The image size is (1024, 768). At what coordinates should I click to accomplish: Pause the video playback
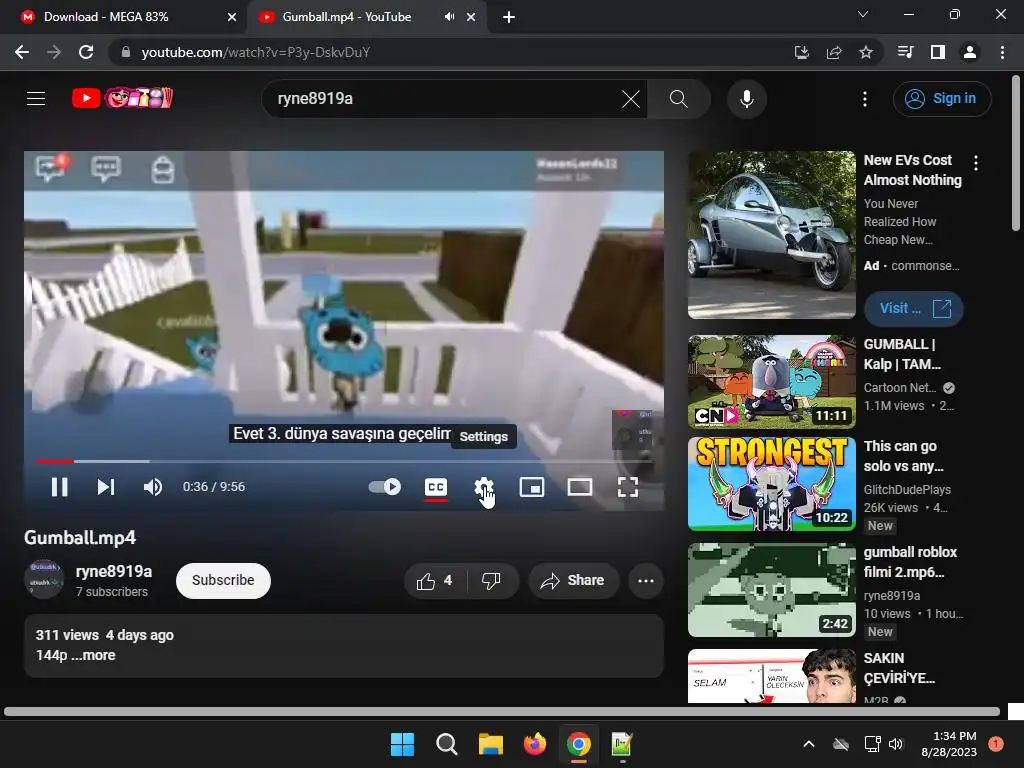pyautogui.click(x=59, y=487)
